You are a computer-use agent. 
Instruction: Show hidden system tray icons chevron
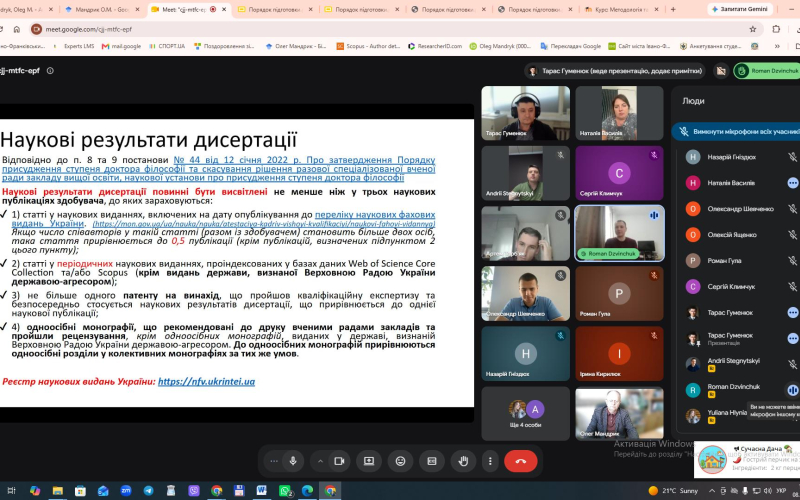tap(712, 491)
